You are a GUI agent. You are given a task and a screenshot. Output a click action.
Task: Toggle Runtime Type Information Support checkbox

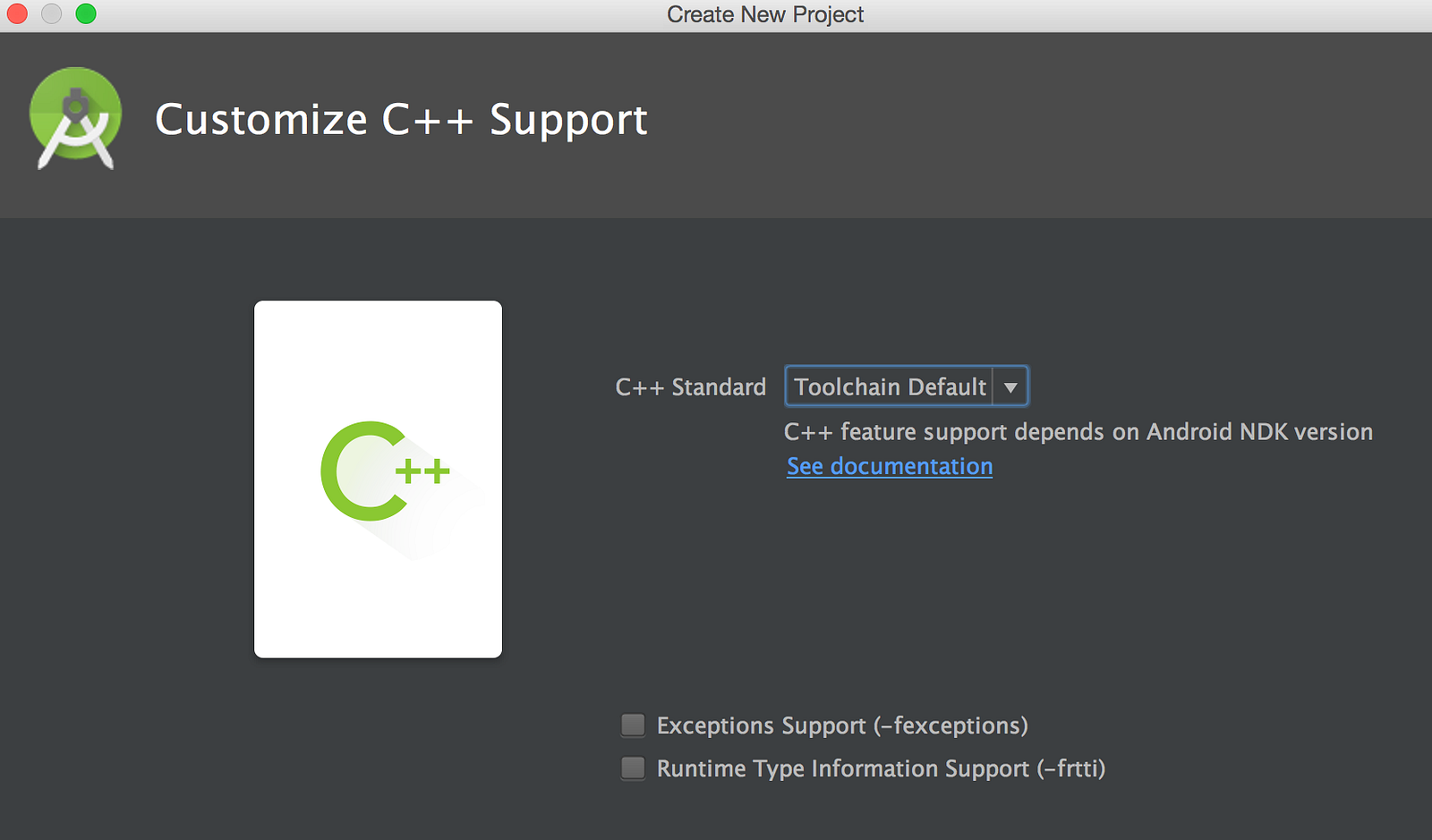coord(633,768)
